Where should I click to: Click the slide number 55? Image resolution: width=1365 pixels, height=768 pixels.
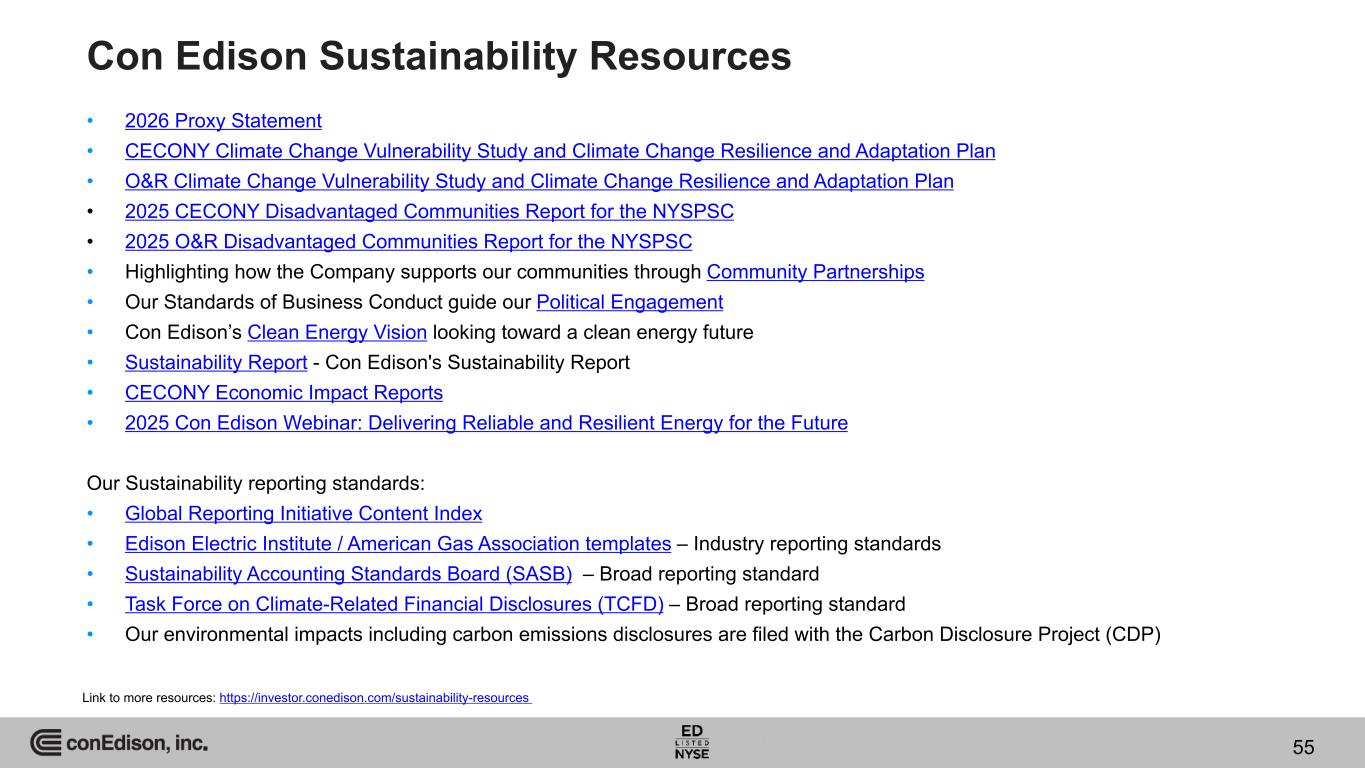click(1303, 748)
